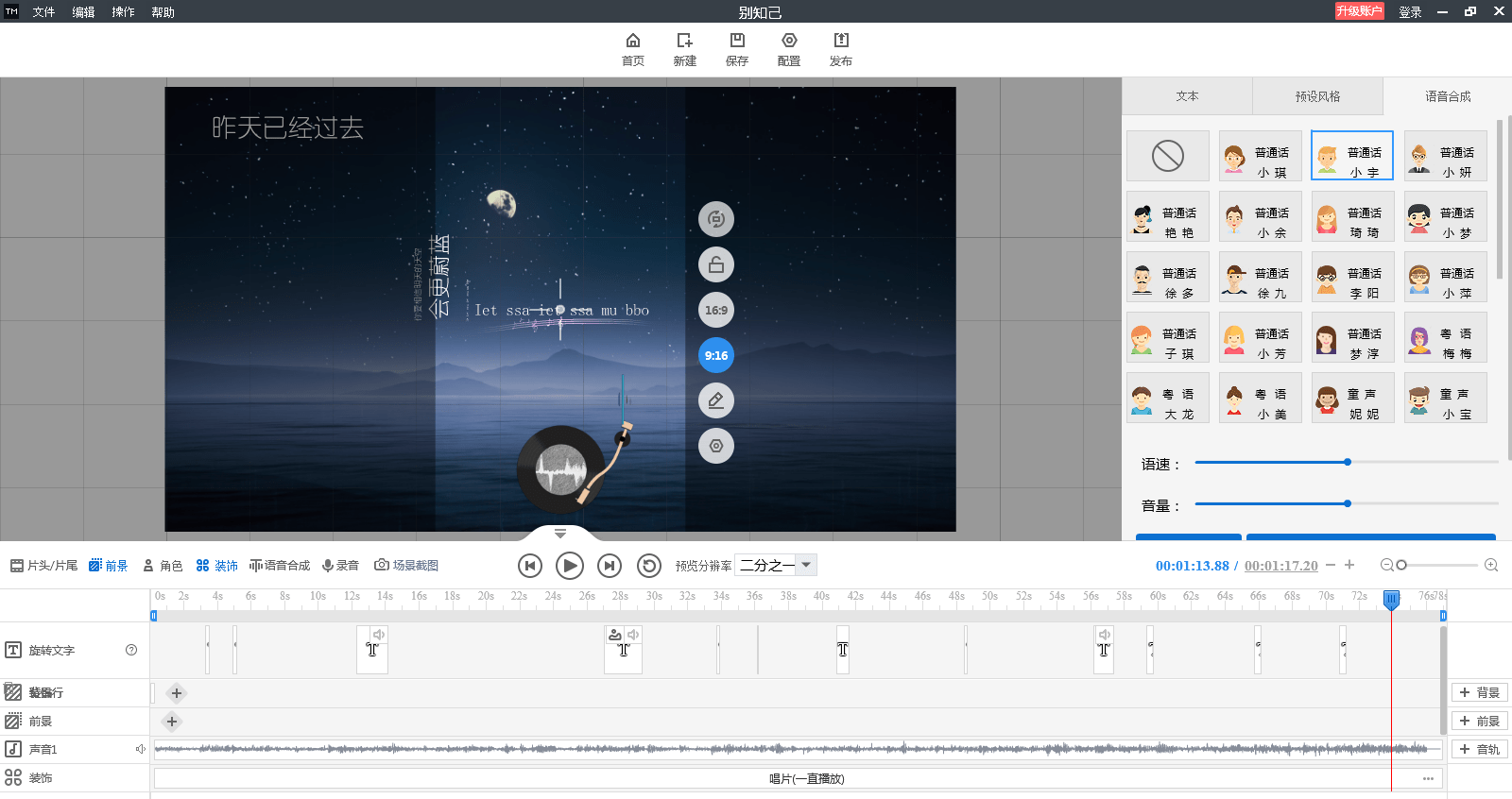
Task: Mute the 声音1 track speaker icon
Action: coord(141,749)
